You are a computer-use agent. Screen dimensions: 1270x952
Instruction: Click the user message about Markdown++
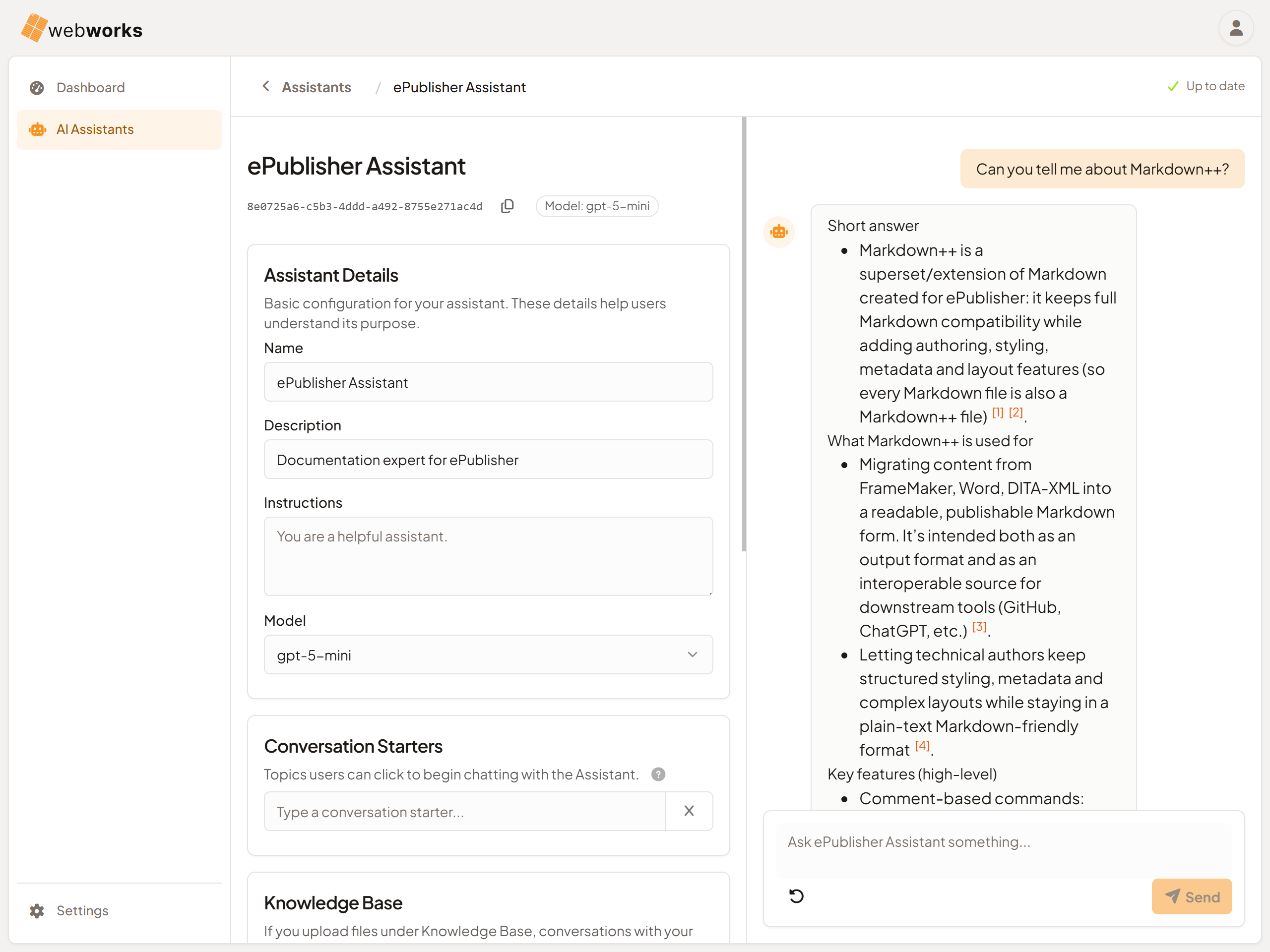coord(1102,169)
